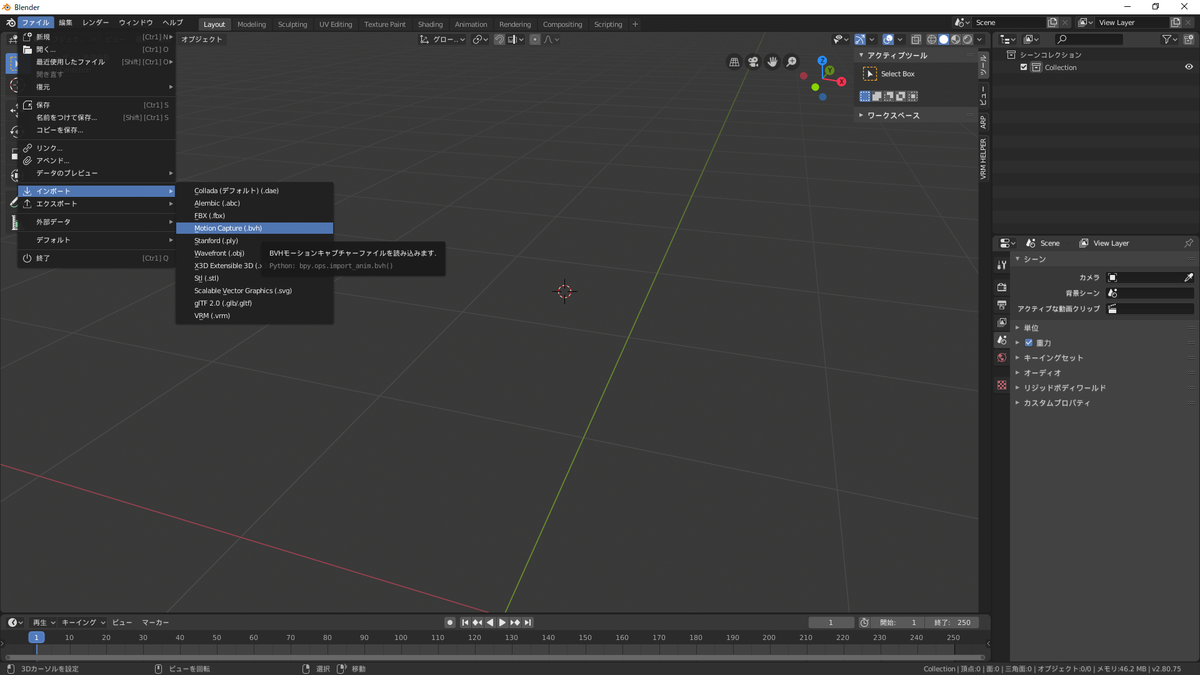Viewport: 1200px width, 675px height.
Task: Click the hand pan-view icon
Action: (x=772, y=62)
